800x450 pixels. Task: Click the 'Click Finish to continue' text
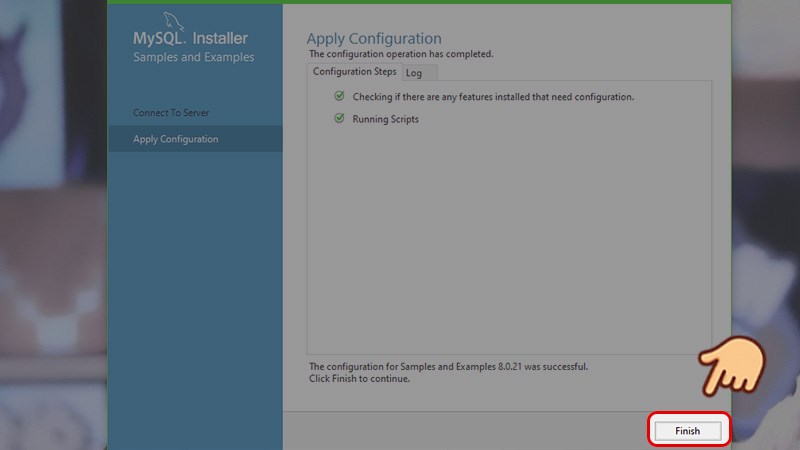[360, 379]
